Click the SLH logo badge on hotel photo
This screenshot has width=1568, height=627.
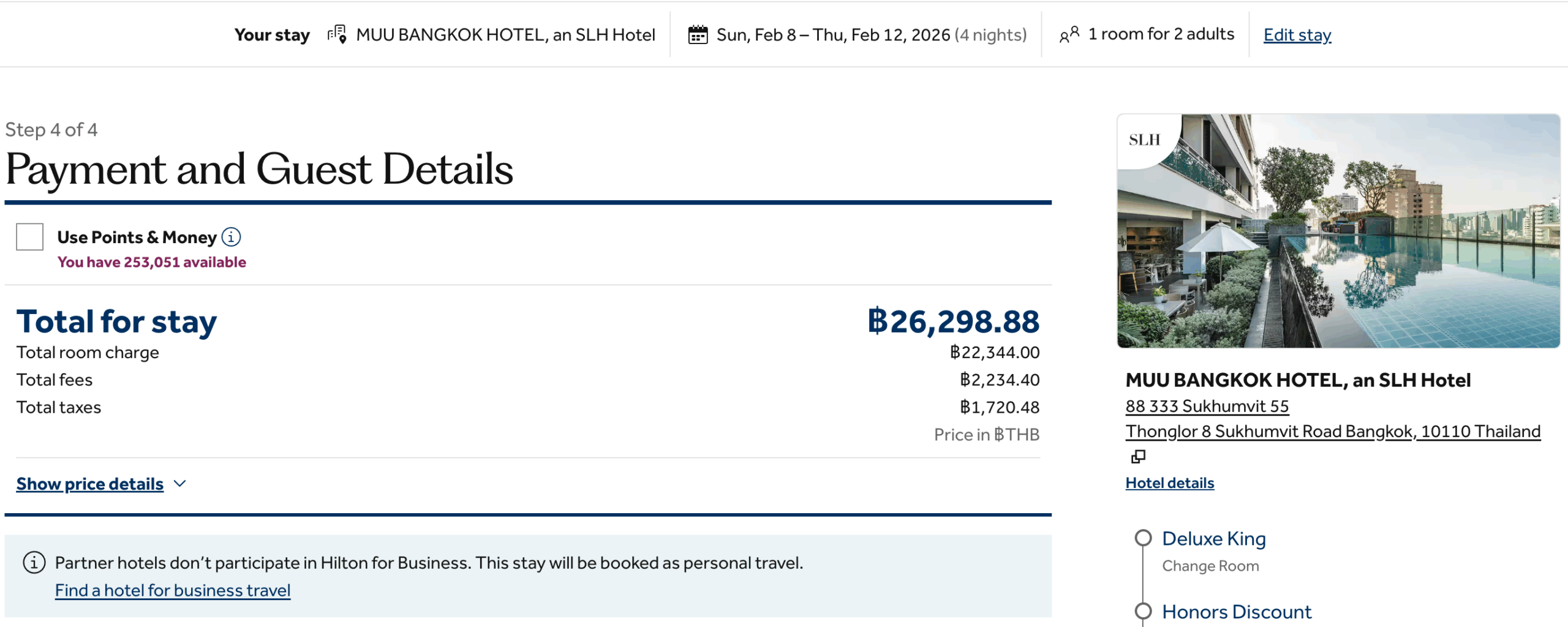coord(1144,140)
